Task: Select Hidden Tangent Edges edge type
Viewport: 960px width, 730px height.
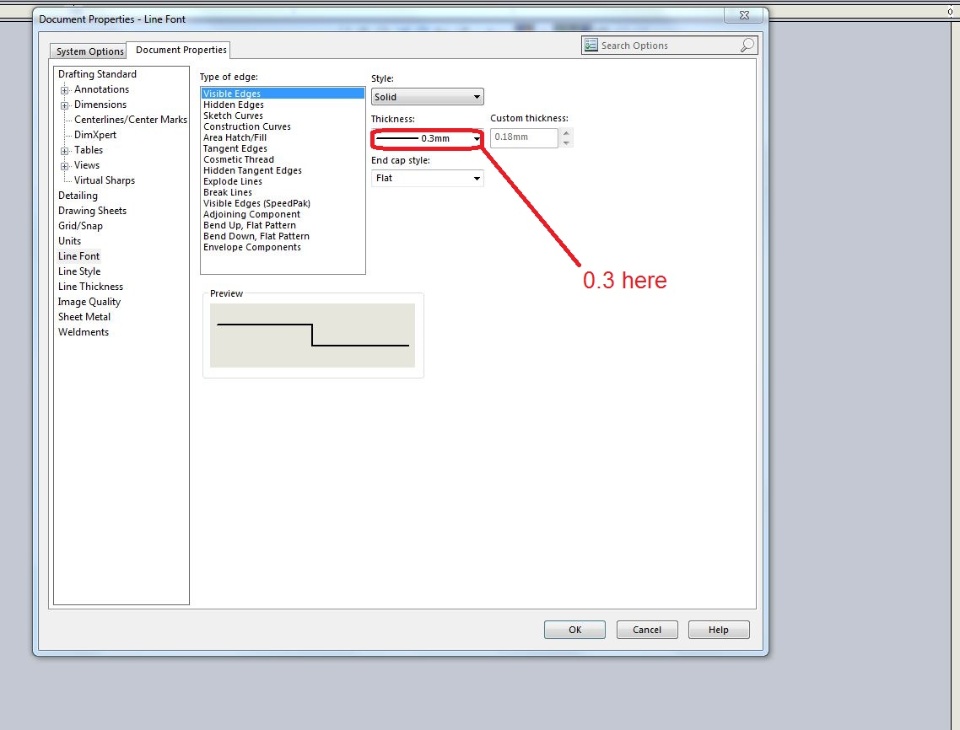Action: [x=252, y=171]
